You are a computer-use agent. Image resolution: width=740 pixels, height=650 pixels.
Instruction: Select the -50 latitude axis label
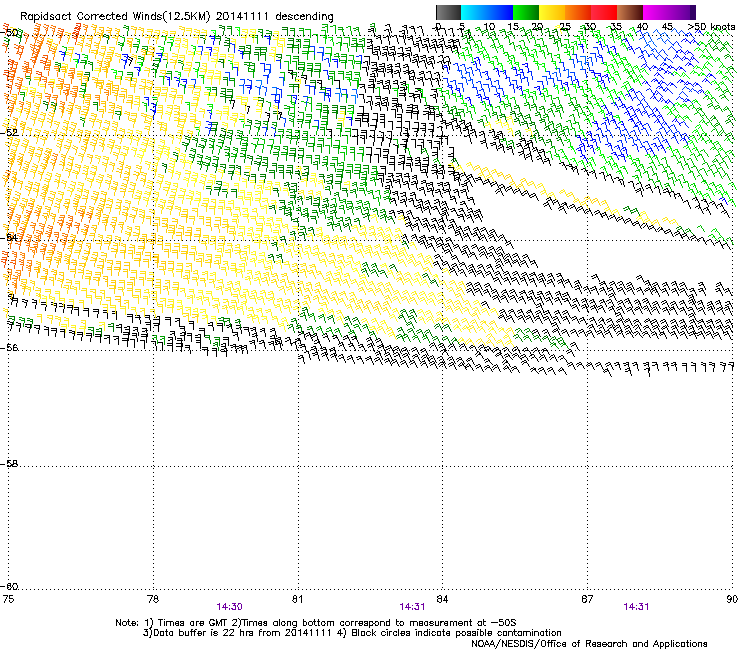(9, 33)
